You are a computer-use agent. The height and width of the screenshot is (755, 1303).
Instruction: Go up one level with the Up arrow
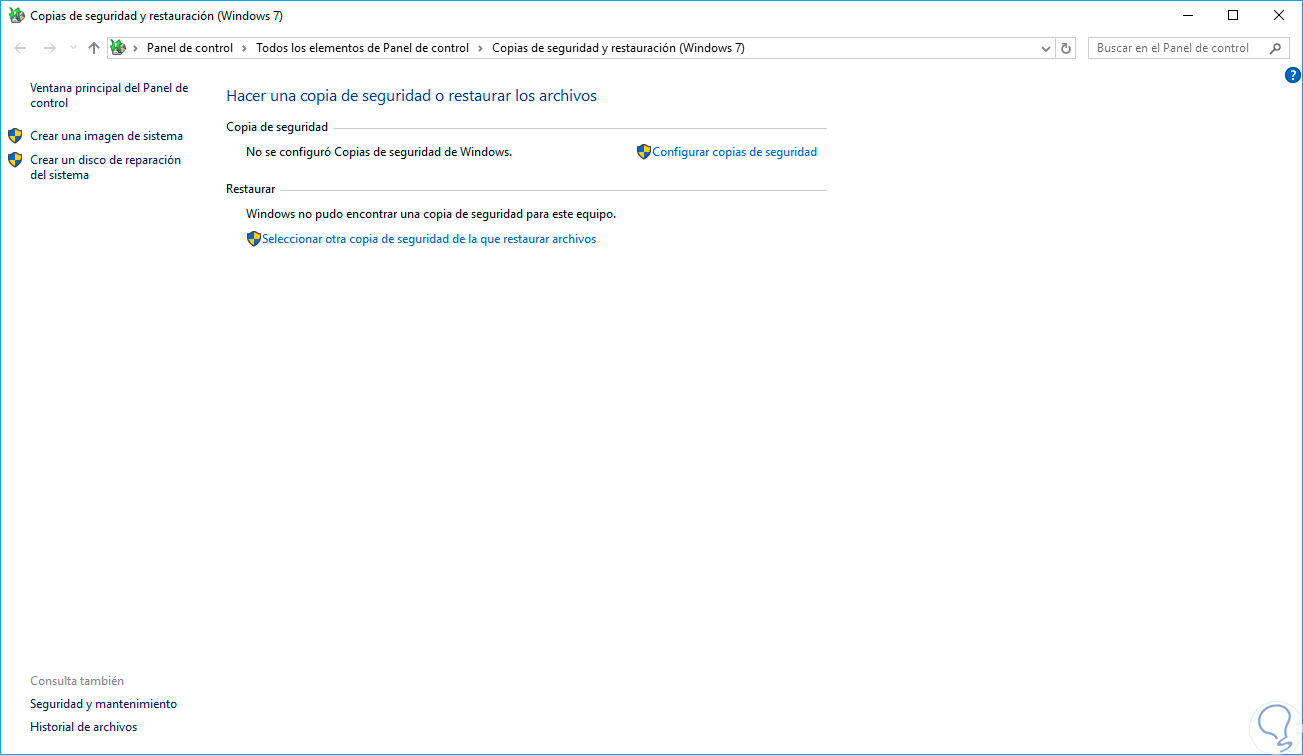point(94,48)
